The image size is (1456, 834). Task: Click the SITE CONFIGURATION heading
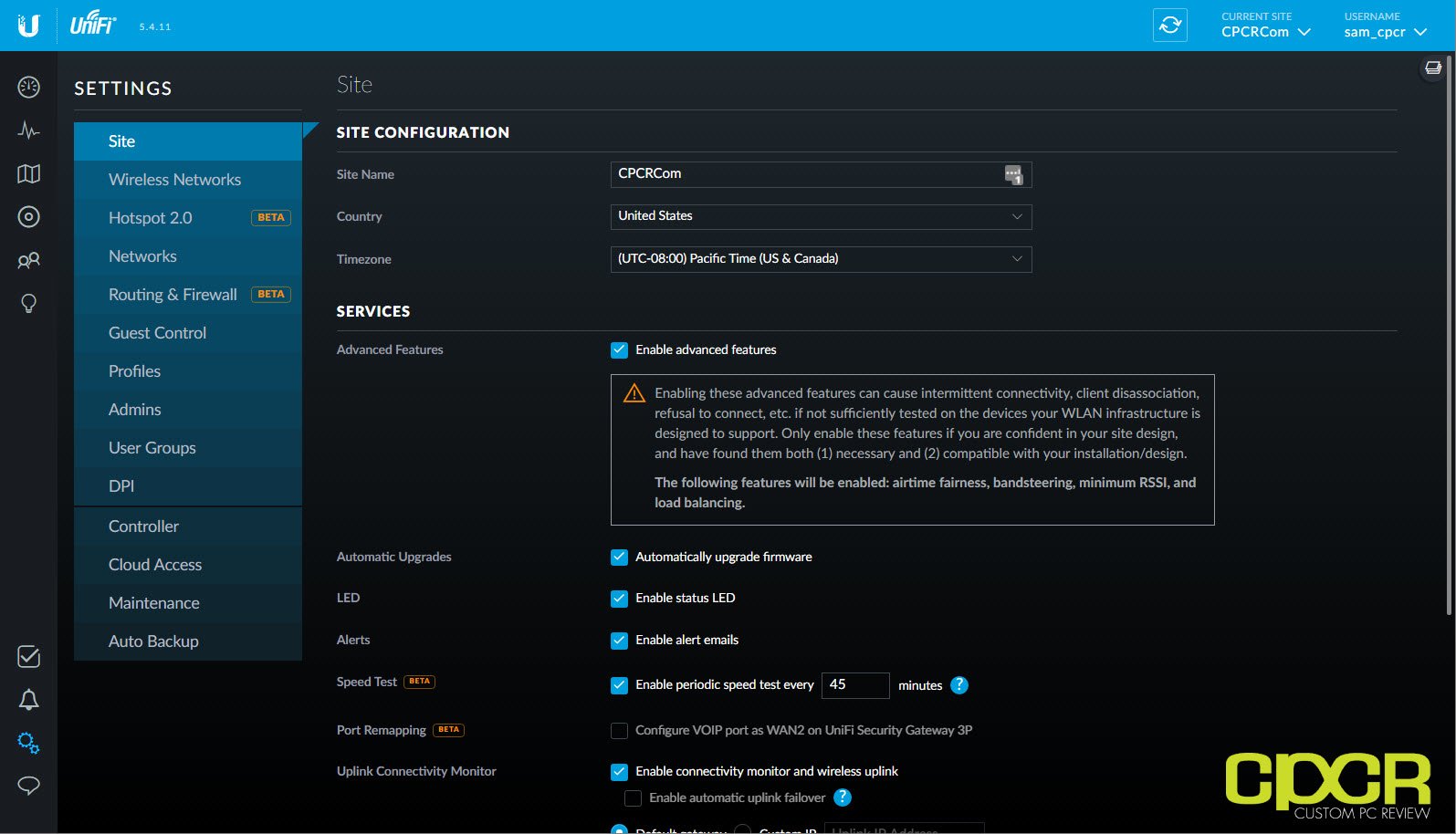pyautogui.click(x=423, y=132)
